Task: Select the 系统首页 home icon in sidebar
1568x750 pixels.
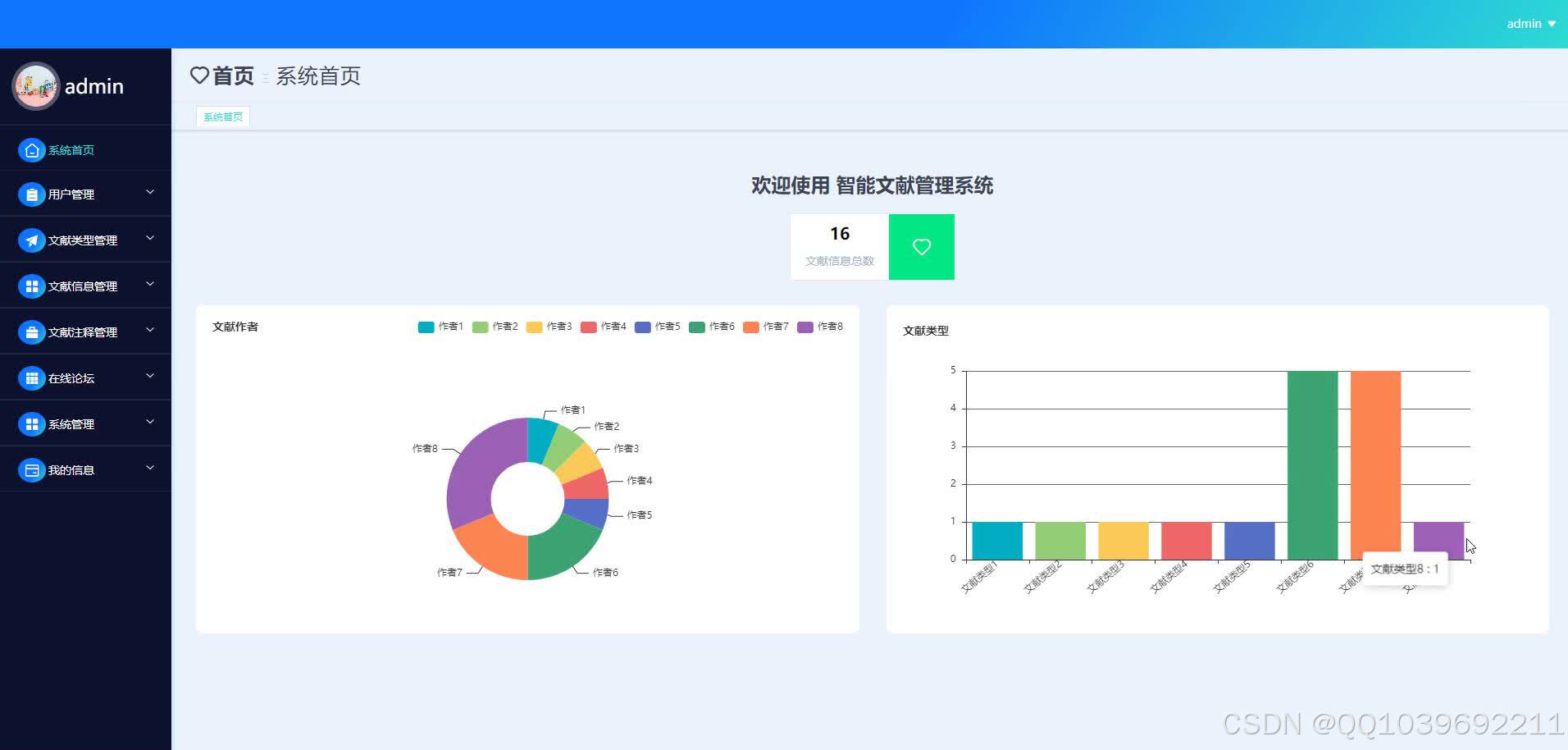Action: tap(32, 150)
